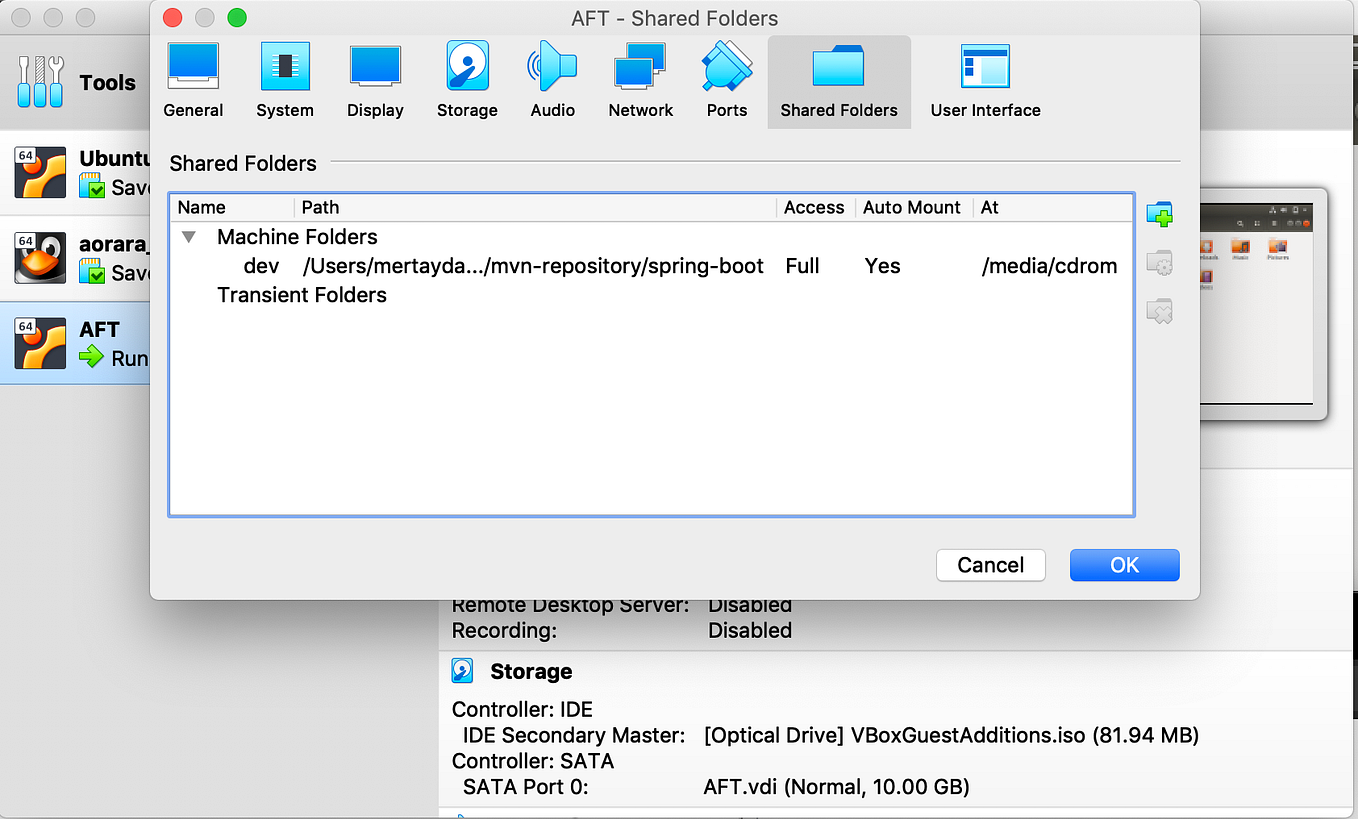Dismiss the dialog with Cancel
This screenshot has width=1358, height=819.
(990, 565)
